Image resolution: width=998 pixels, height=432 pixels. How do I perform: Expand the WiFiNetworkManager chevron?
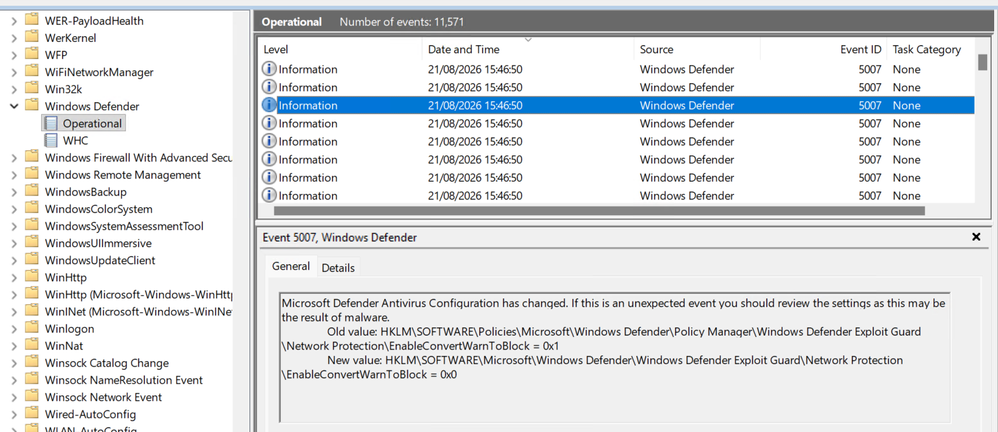[14, 73]
